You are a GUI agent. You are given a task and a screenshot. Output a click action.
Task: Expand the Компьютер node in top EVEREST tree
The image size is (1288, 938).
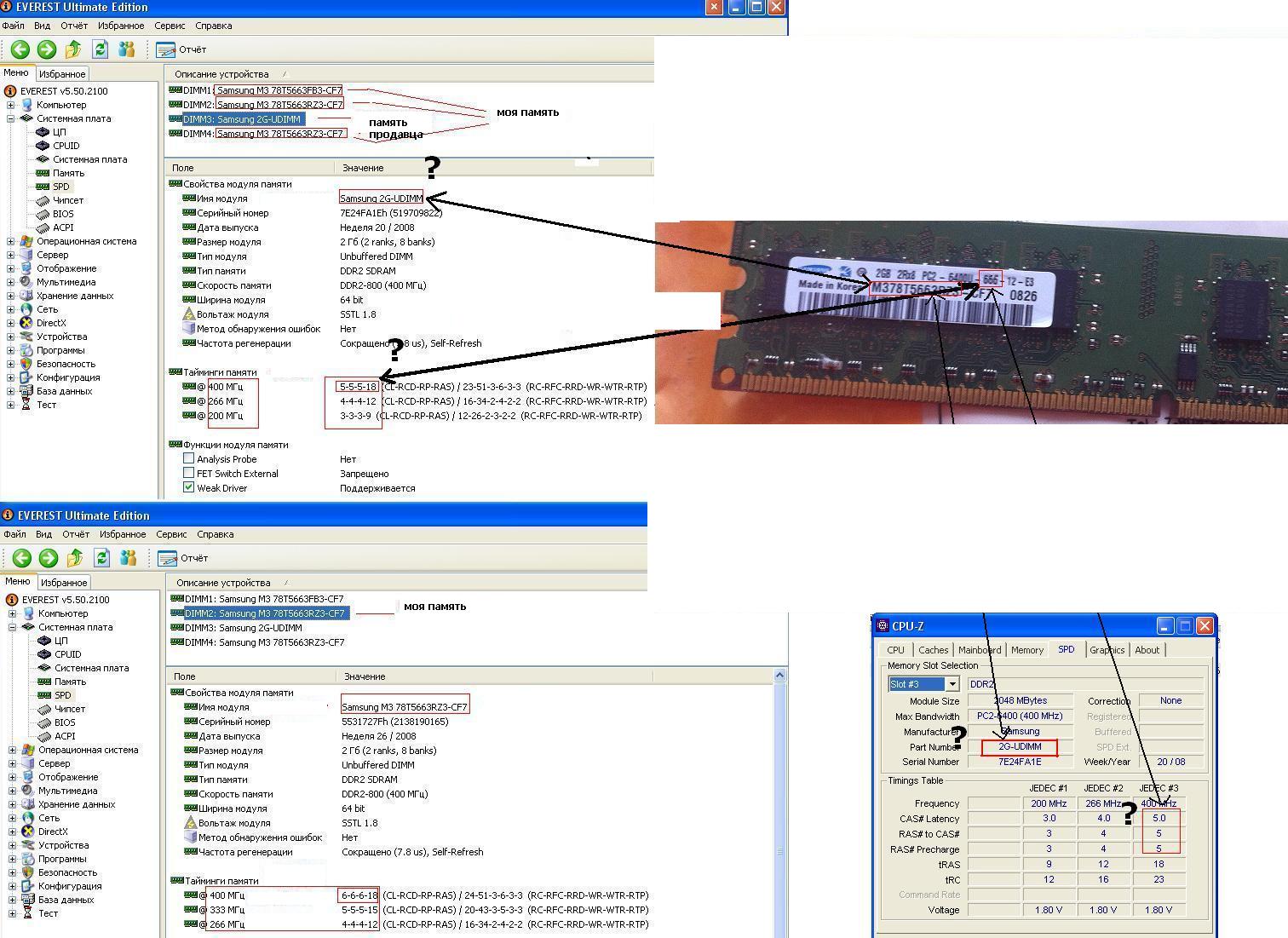click(10, 105)
